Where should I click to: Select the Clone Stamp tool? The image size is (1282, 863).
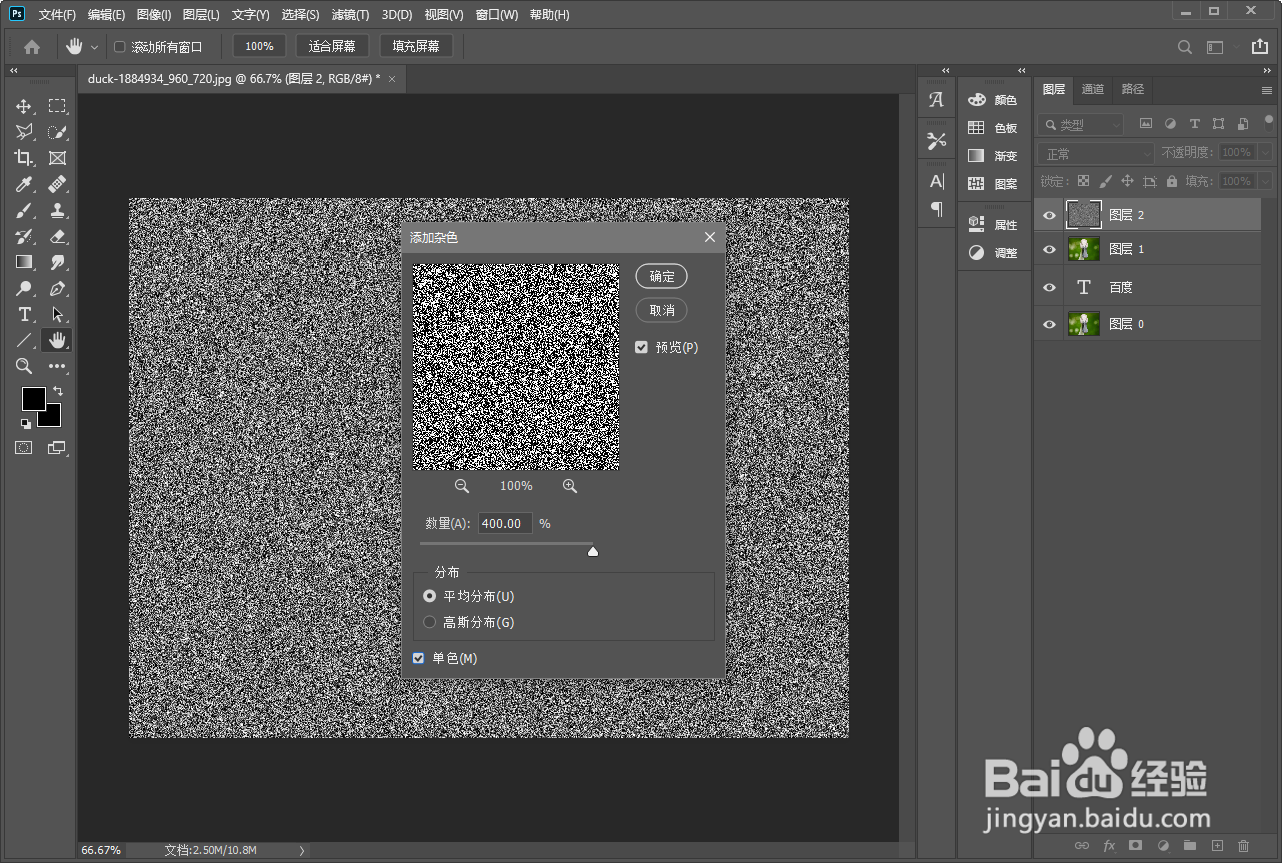58,210
